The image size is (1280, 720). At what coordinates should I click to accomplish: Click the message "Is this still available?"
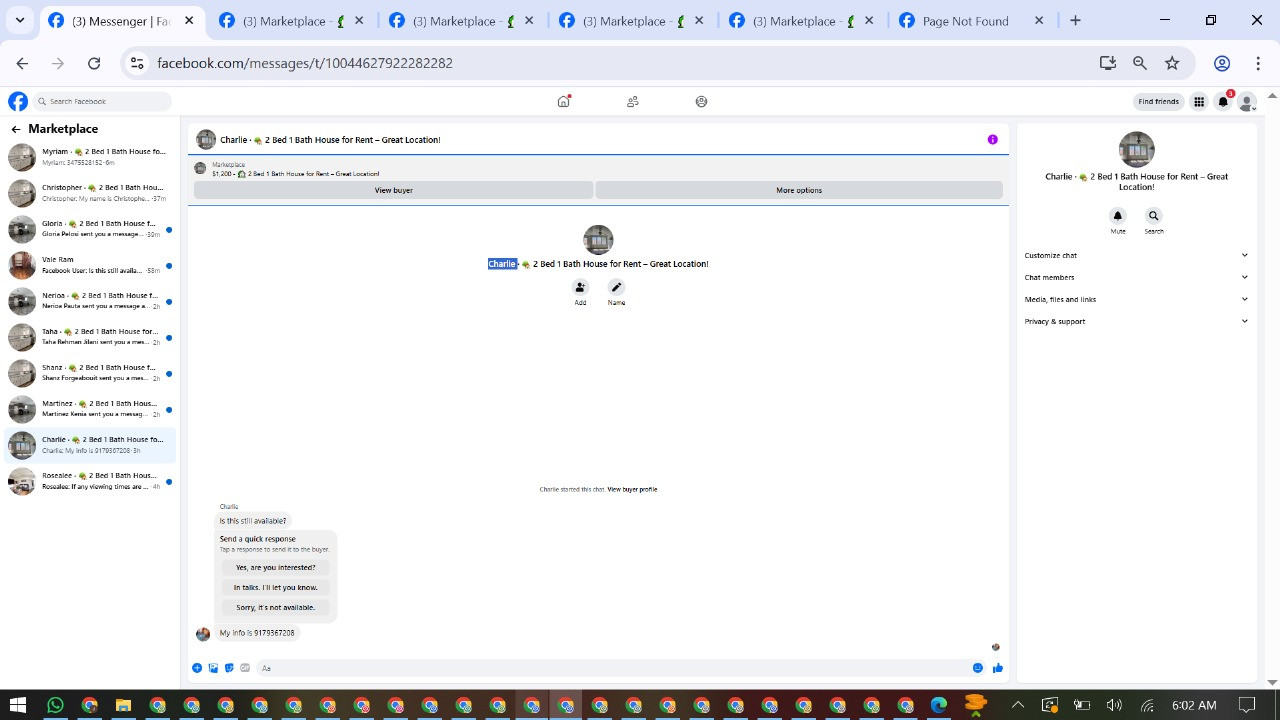pos(253,521)
